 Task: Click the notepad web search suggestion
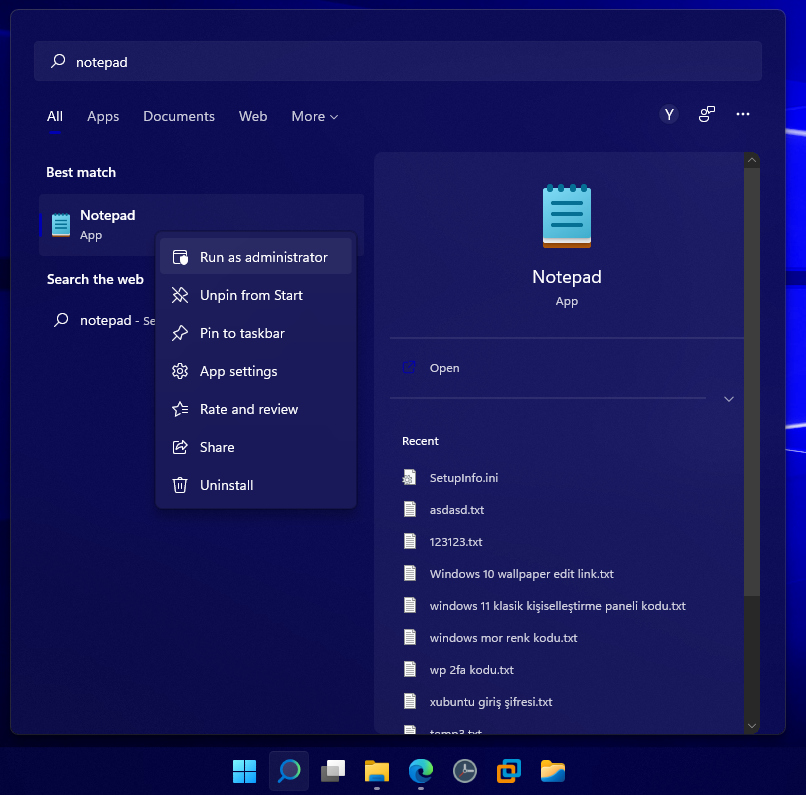pyautogui.click(x=104, y=320)
